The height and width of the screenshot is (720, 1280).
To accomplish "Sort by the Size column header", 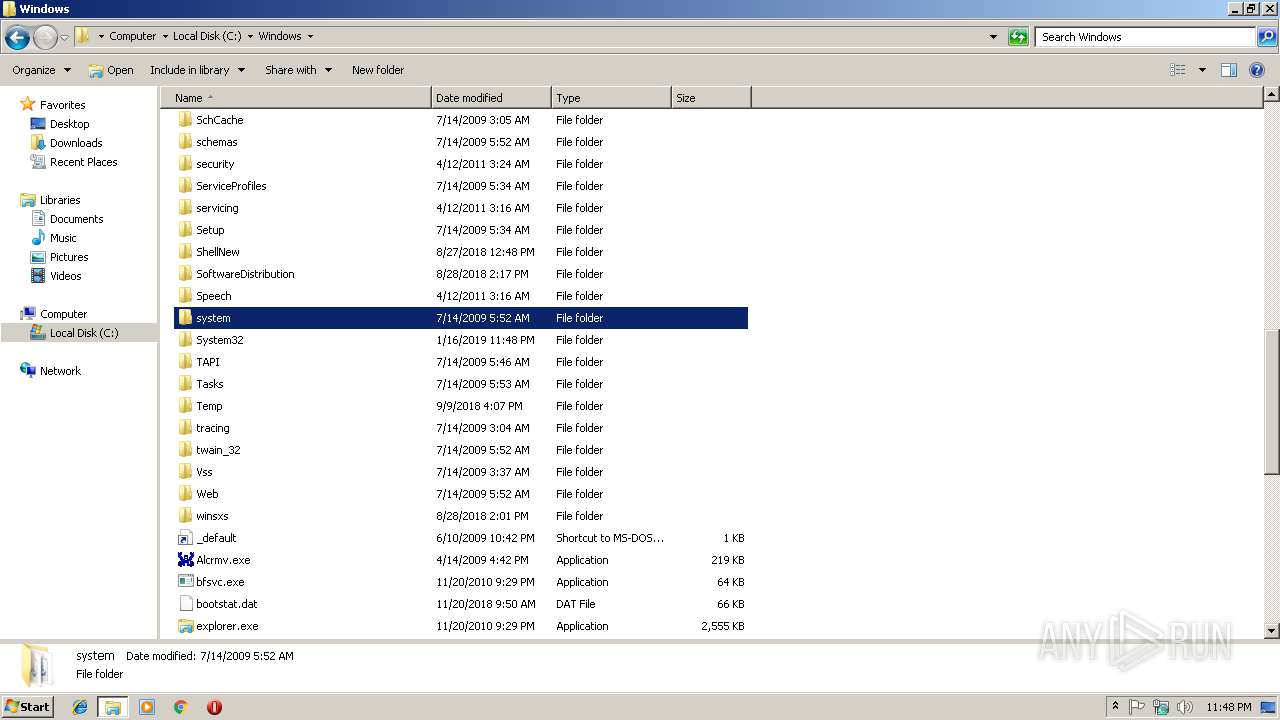I will (x=711, y=98).
